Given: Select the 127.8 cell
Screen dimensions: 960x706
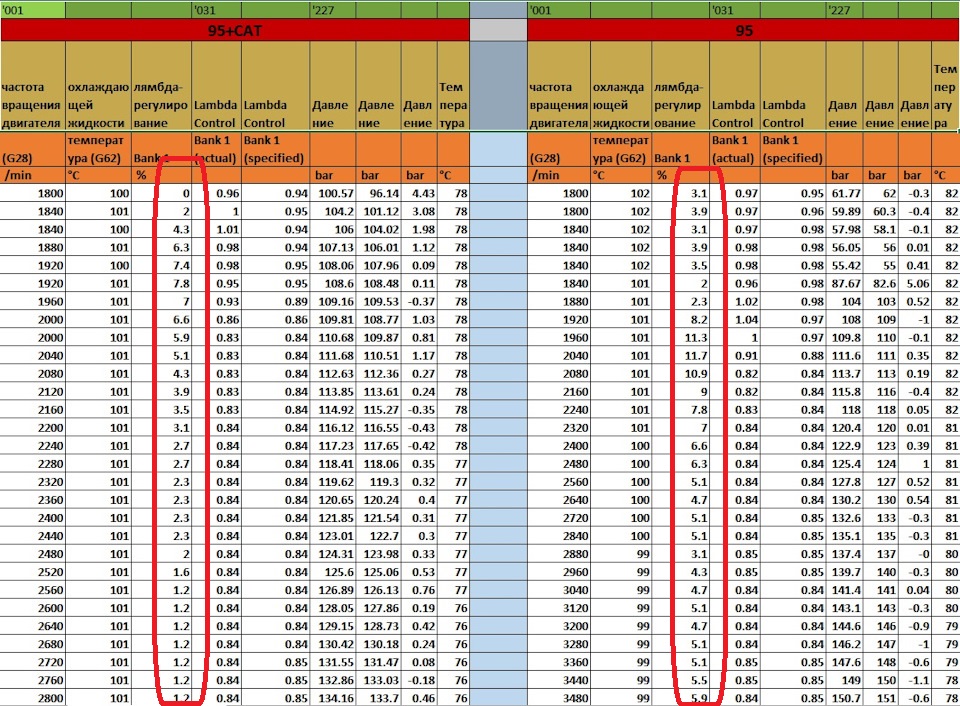Looking at the screenshot, I should coord(844,481).
